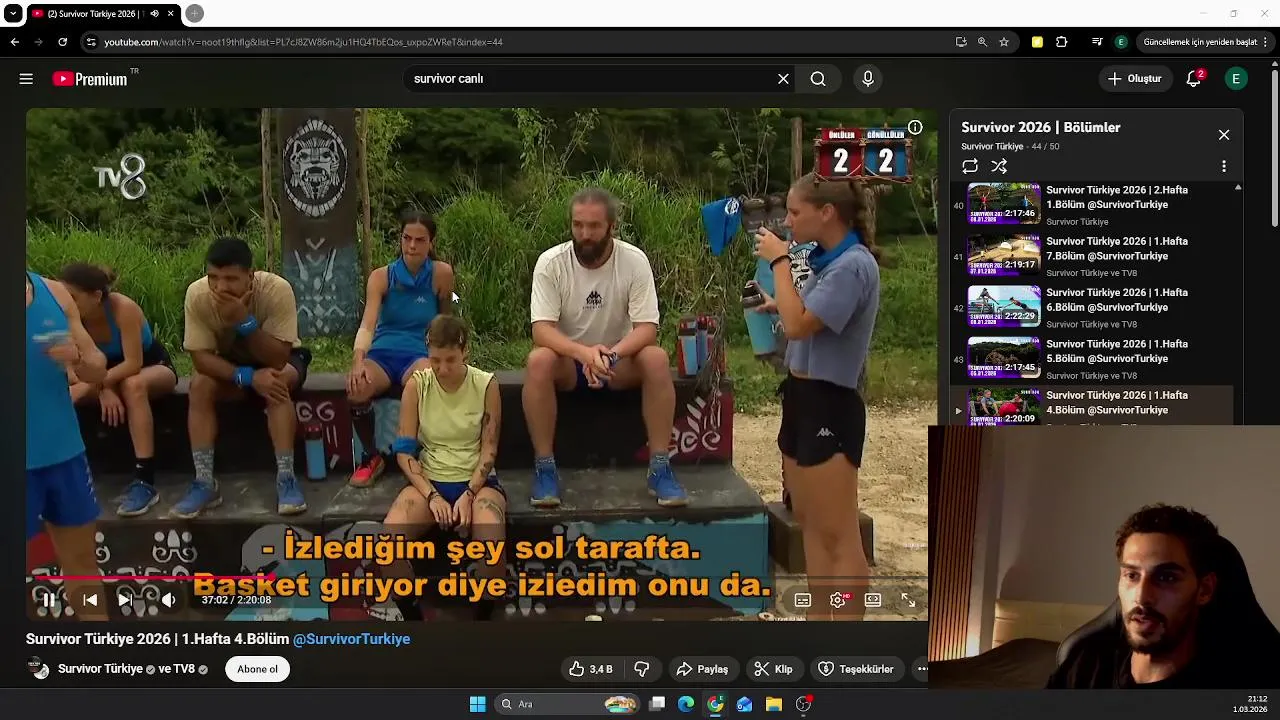Open the browser extensions puzzle icon
The image size is (1280, 720).
1062,42
